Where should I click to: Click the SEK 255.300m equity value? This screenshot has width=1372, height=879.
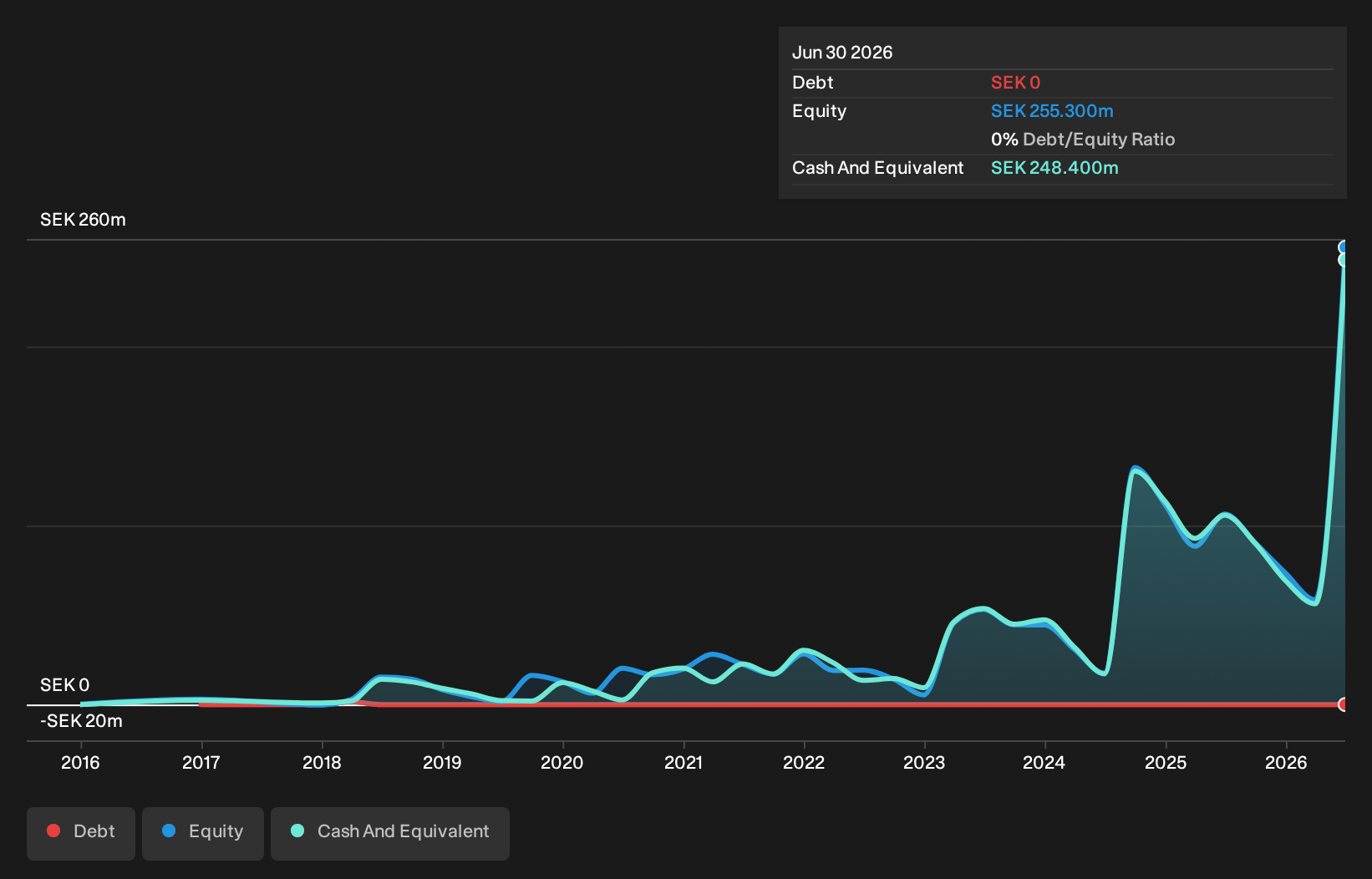[x=1052, y=111]
